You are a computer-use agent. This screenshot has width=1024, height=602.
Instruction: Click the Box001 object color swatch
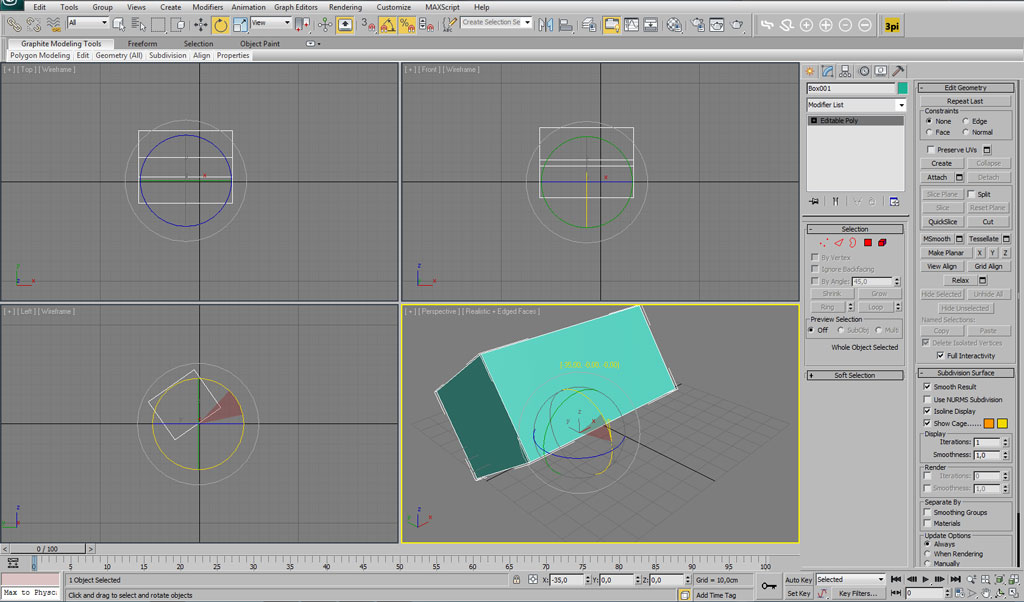pos(903,88)
